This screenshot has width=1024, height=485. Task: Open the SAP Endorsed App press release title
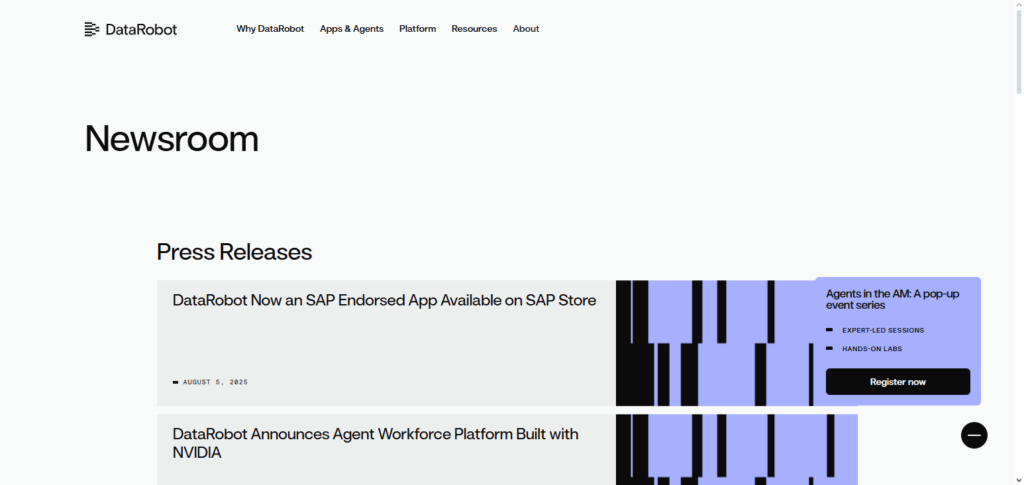pyautogui.click(x=384, y=300)
